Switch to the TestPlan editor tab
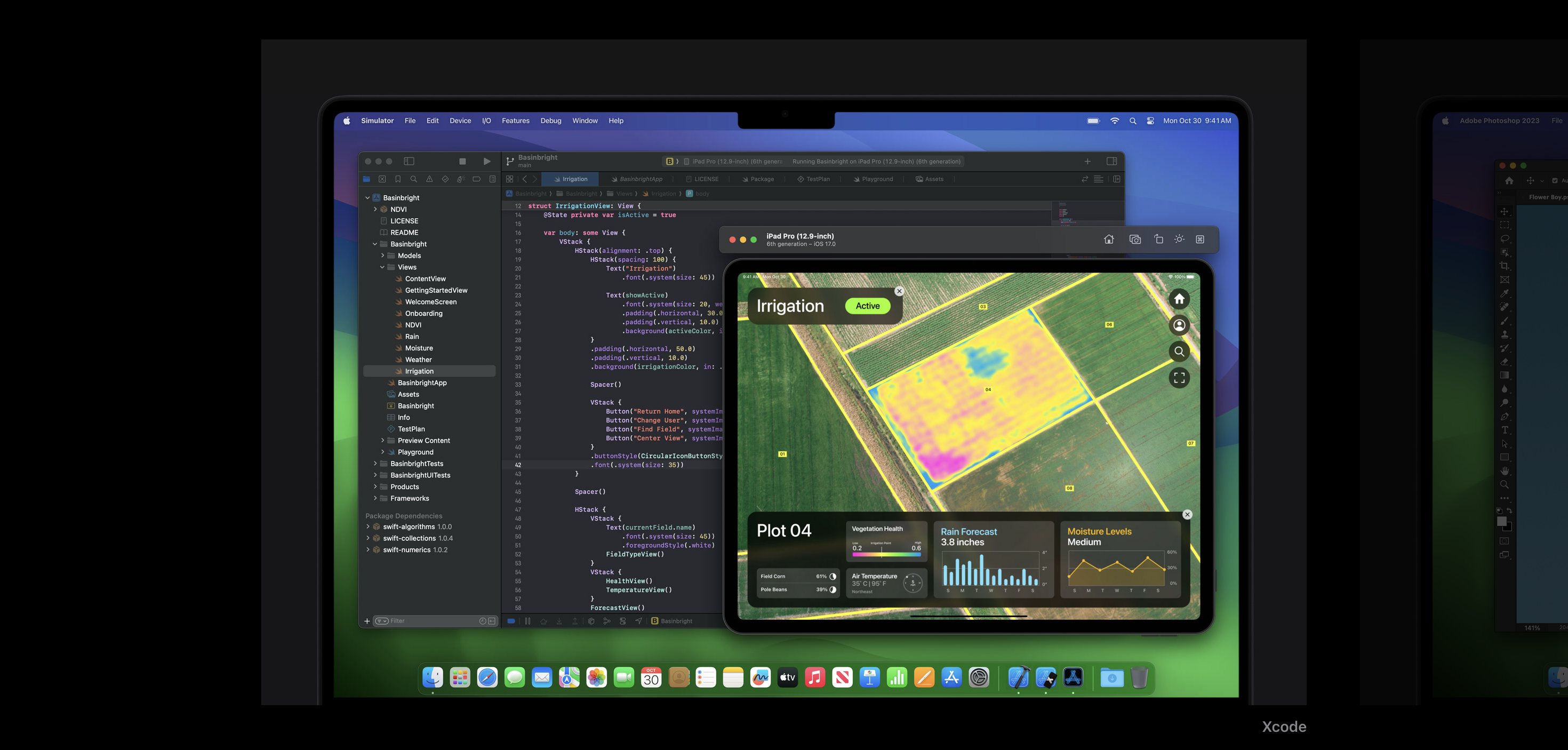Viewport: 1568px width, 750px height. [x=814, y=179]
